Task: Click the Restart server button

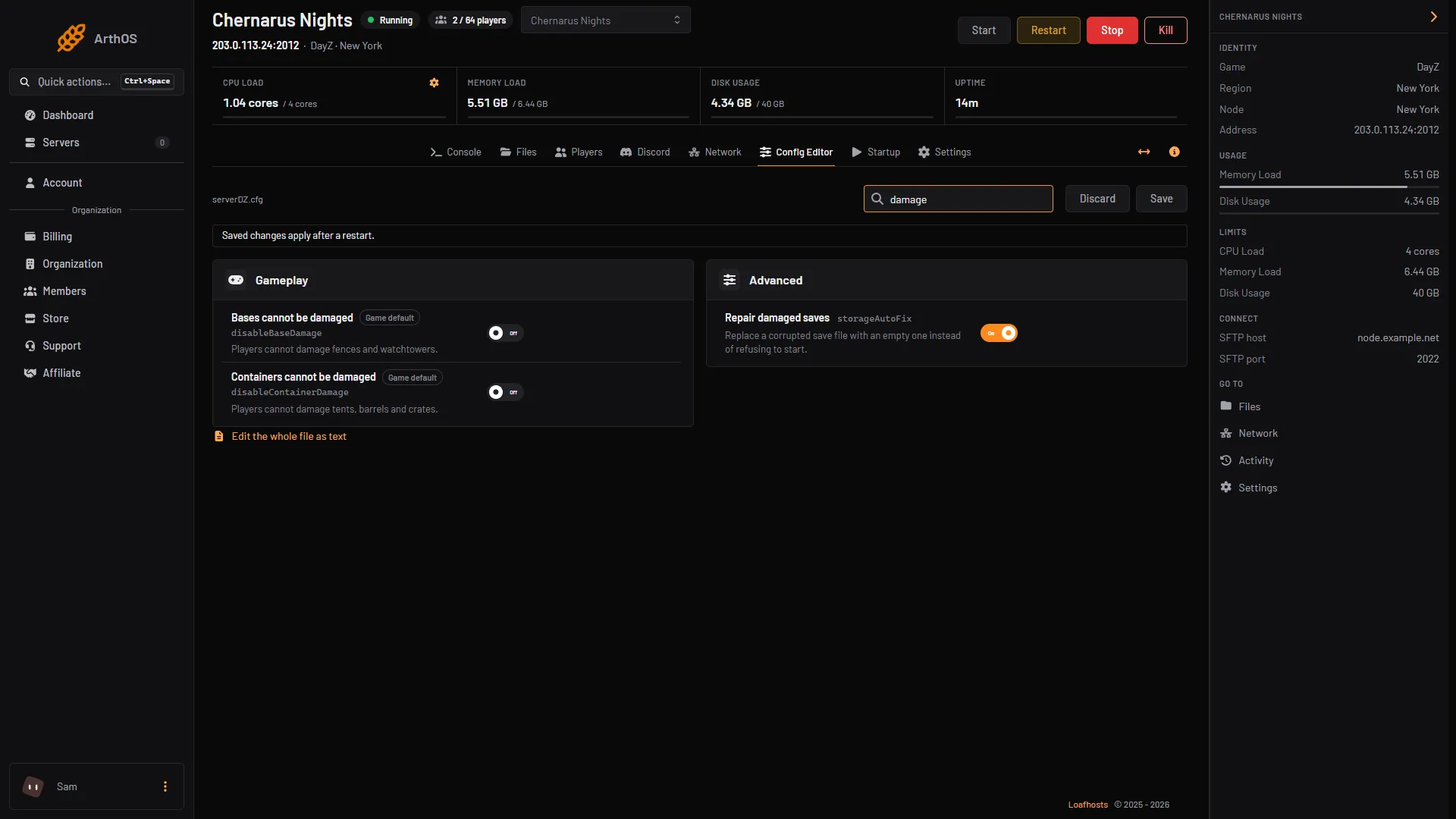Action: click(1048, 30)
